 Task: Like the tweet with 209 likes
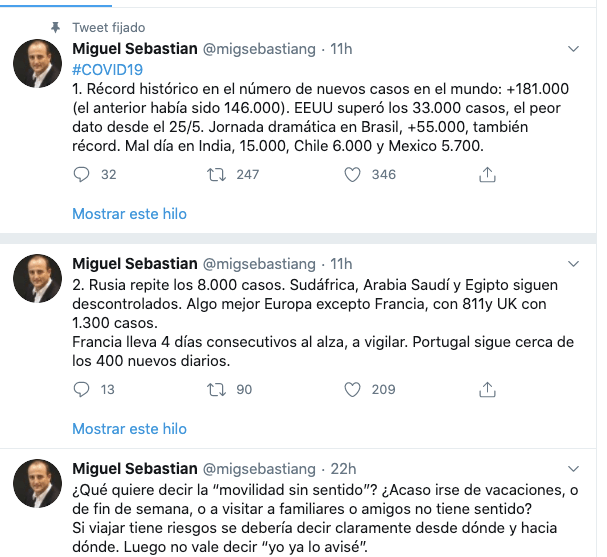pyautogui.click(x=352, y=389)
